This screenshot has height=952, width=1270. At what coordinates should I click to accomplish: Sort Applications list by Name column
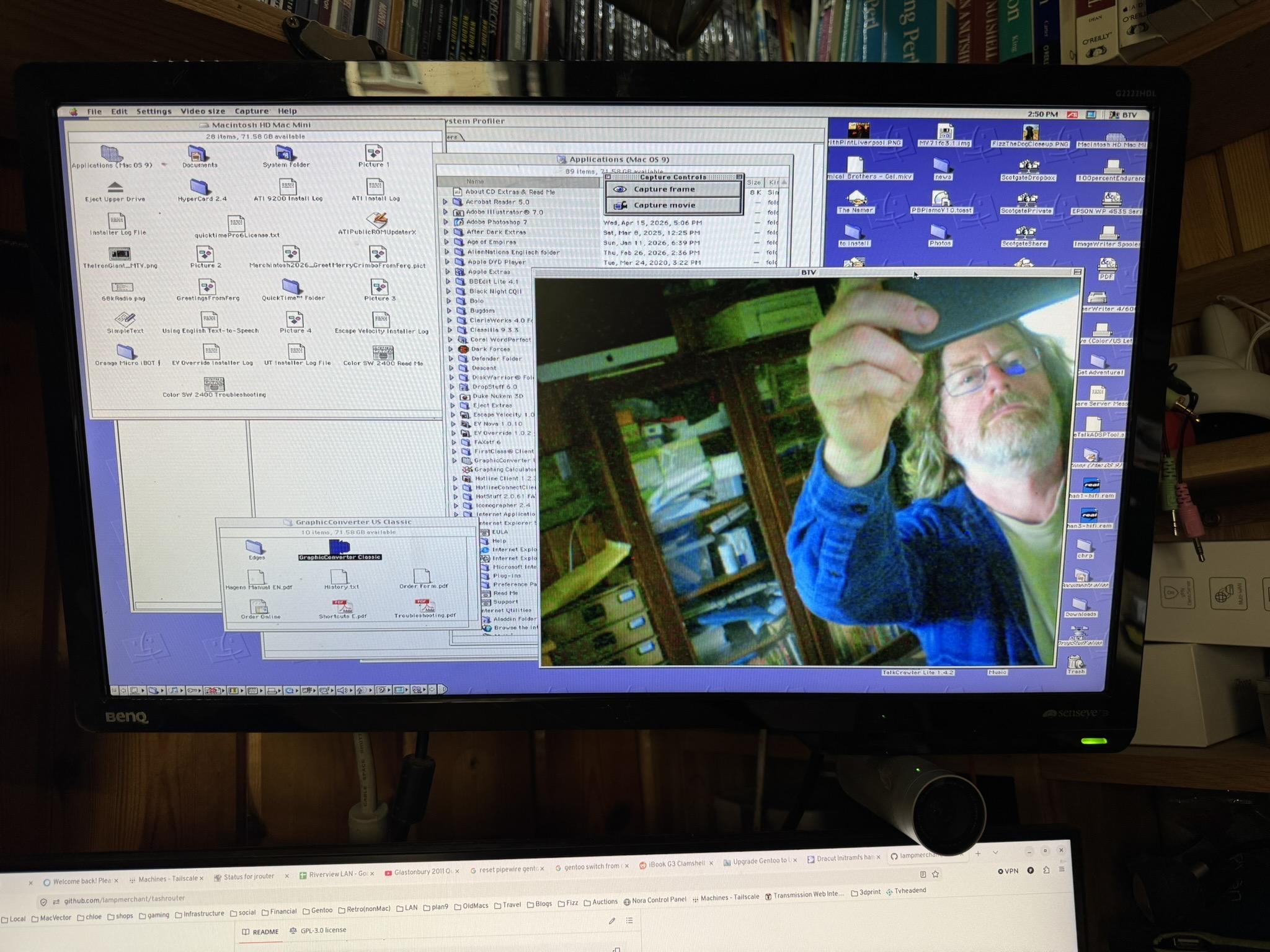pyautogui.click(x=520, y=182)
